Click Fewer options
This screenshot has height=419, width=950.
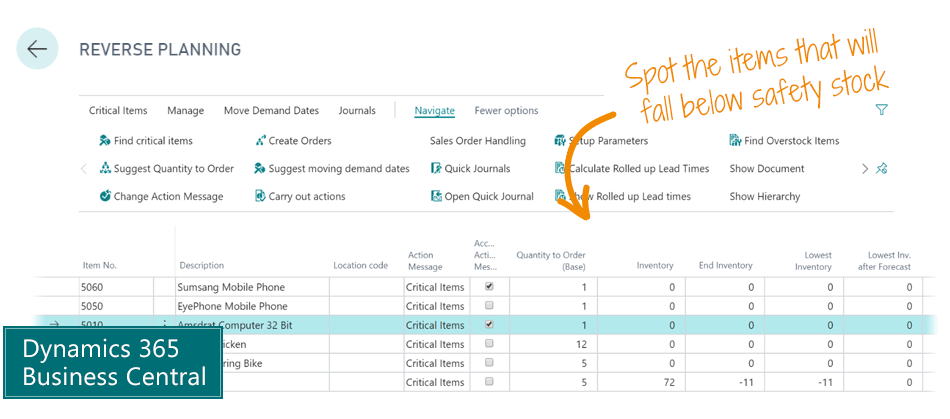pos(506,111)
